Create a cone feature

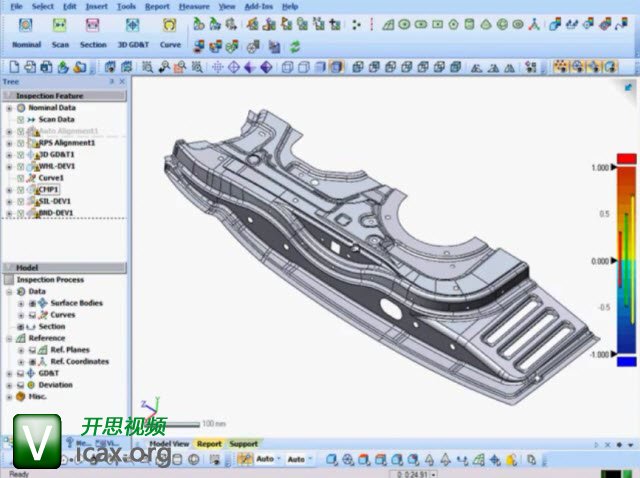pyautogui.click(x=486, y=25)
